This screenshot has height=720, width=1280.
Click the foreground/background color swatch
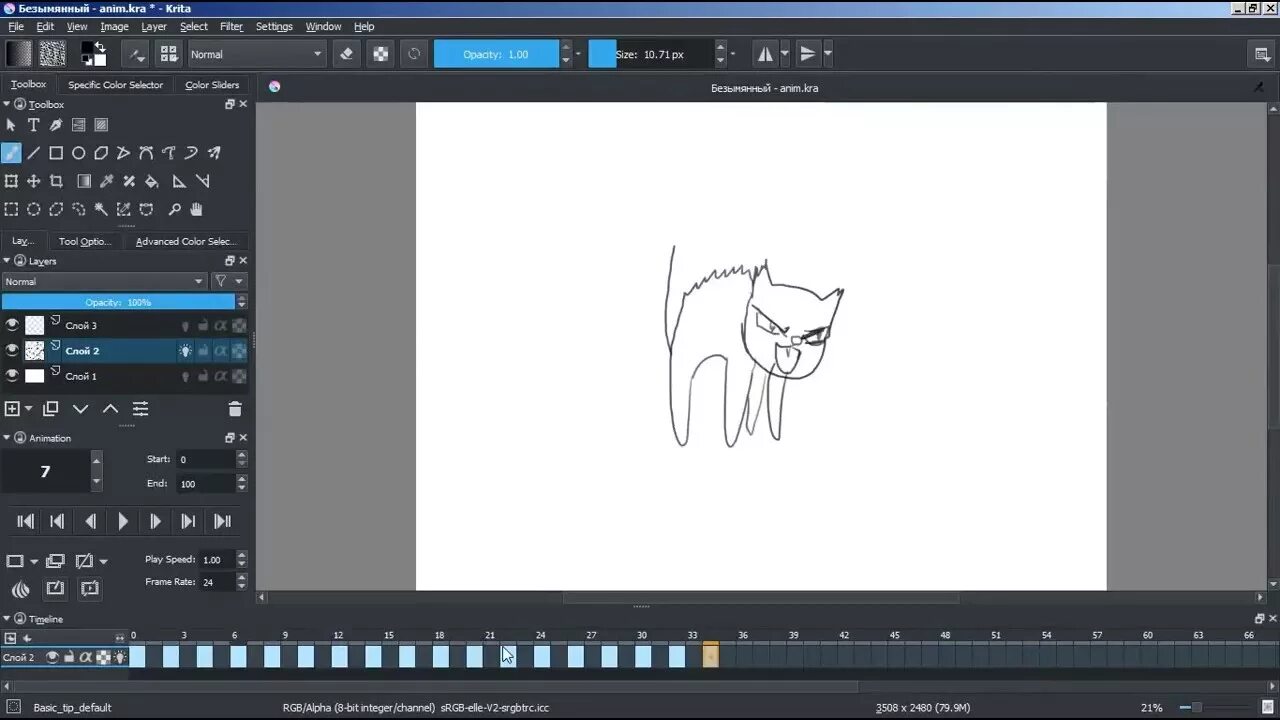click(x=93, y=54)
